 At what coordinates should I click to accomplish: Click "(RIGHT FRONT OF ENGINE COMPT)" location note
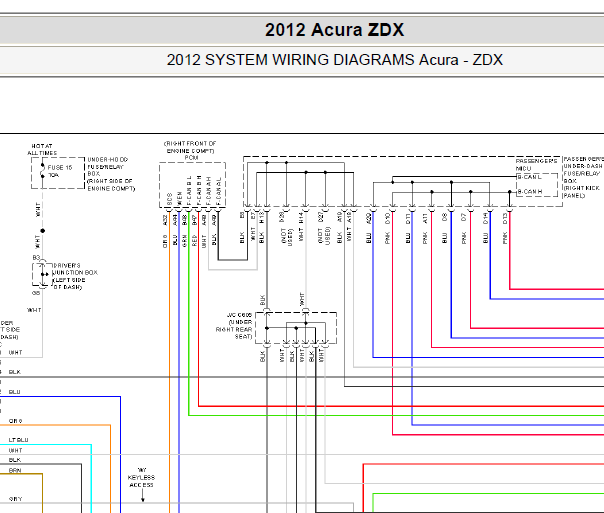click(x=190, y=147)
